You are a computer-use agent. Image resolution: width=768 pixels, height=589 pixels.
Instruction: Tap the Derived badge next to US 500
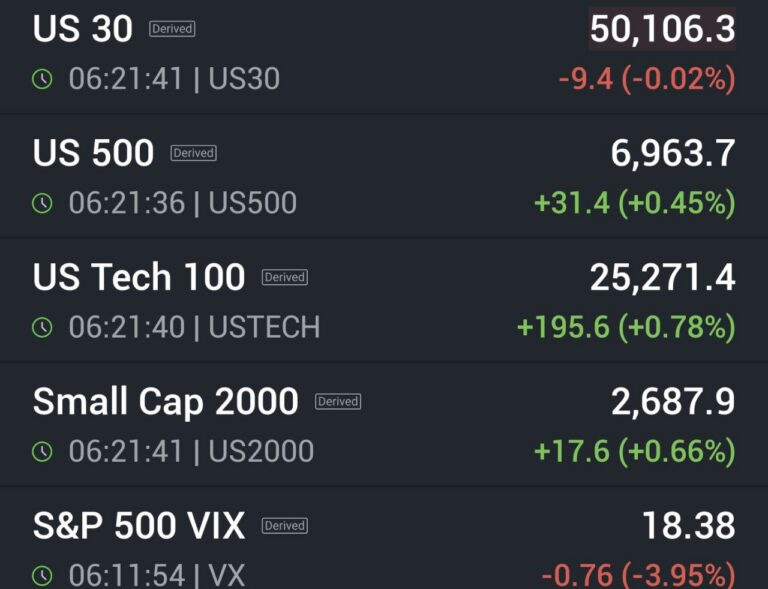193,153
